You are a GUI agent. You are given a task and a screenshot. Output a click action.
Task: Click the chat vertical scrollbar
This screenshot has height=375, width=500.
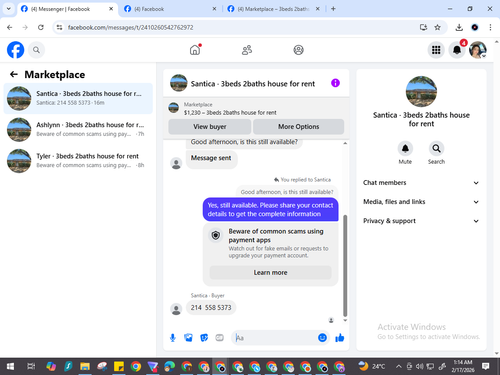click(345, 266)
